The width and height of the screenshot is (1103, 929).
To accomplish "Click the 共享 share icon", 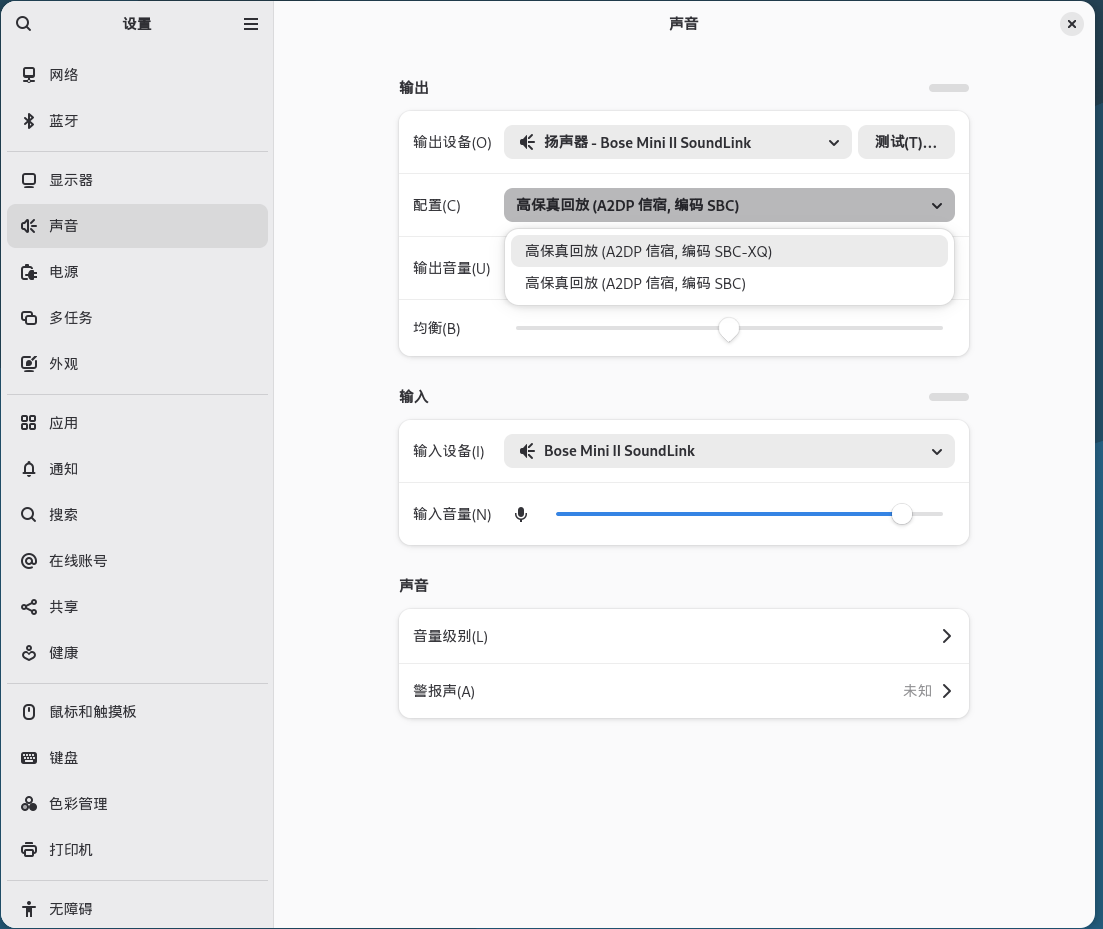I will (x=29, y=607).
